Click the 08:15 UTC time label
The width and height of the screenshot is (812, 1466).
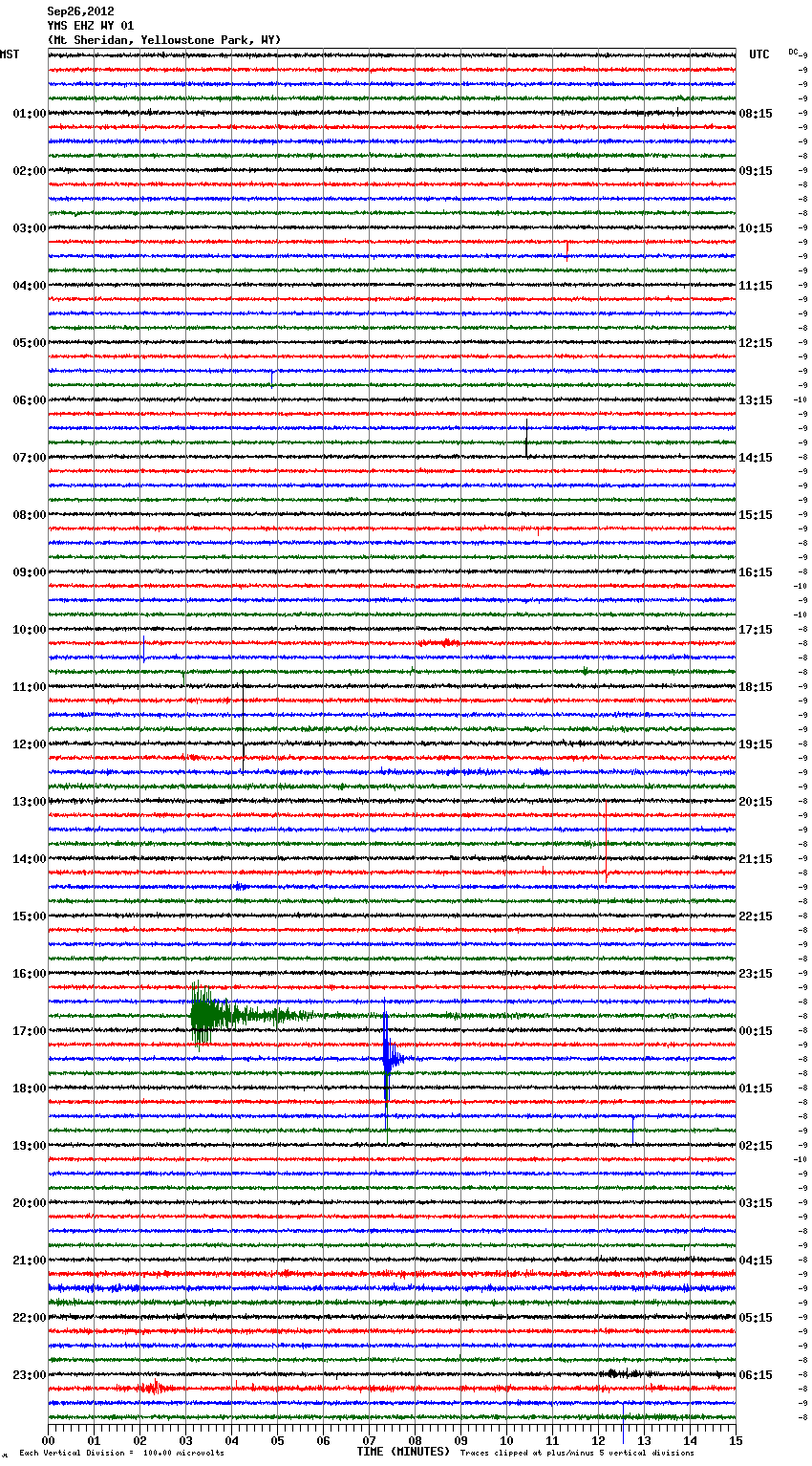pos(756,114)
